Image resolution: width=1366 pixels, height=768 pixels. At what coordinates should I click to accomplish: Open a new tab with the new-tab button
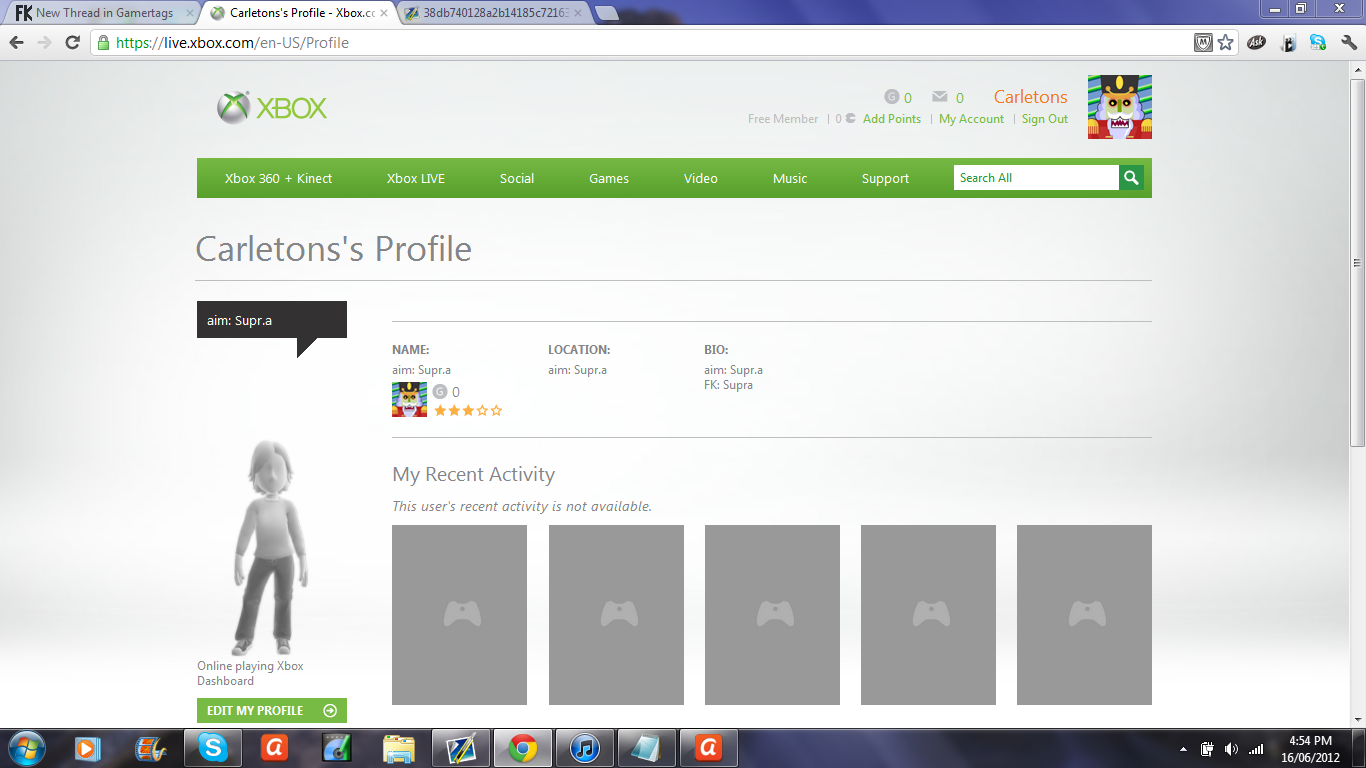[x=606, y=13]
